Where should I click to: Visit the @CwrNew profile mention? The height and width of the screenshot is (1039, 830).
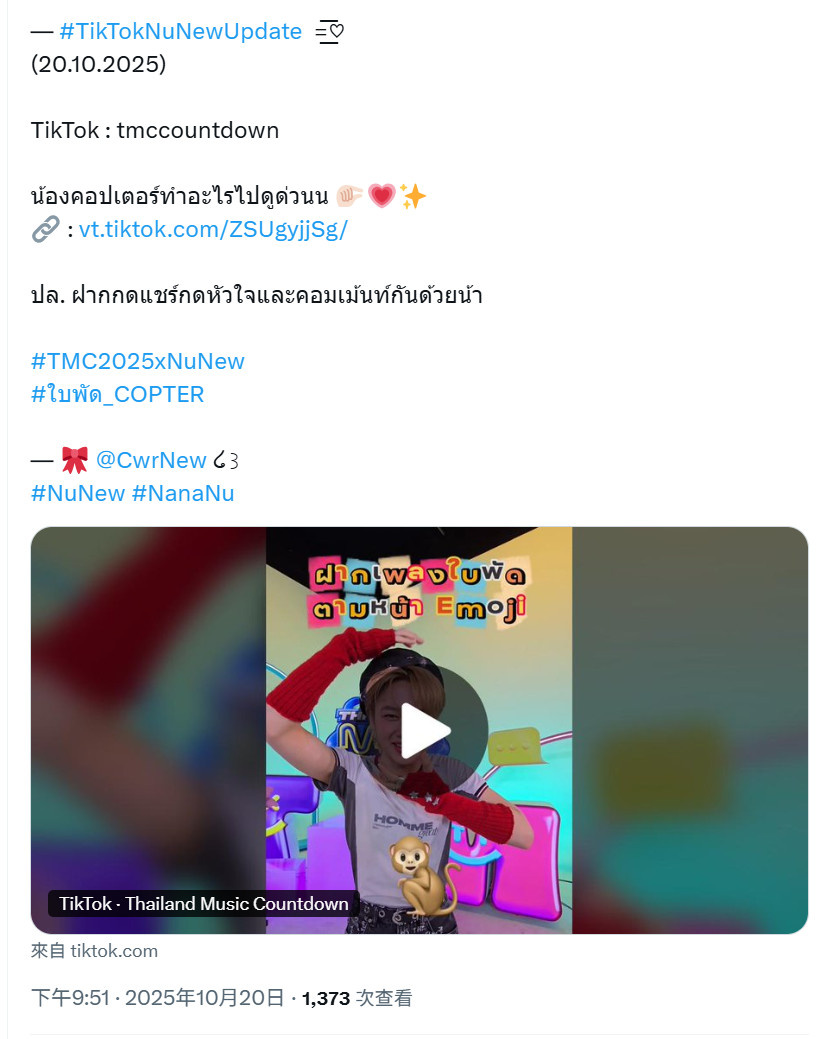[151, 460]
